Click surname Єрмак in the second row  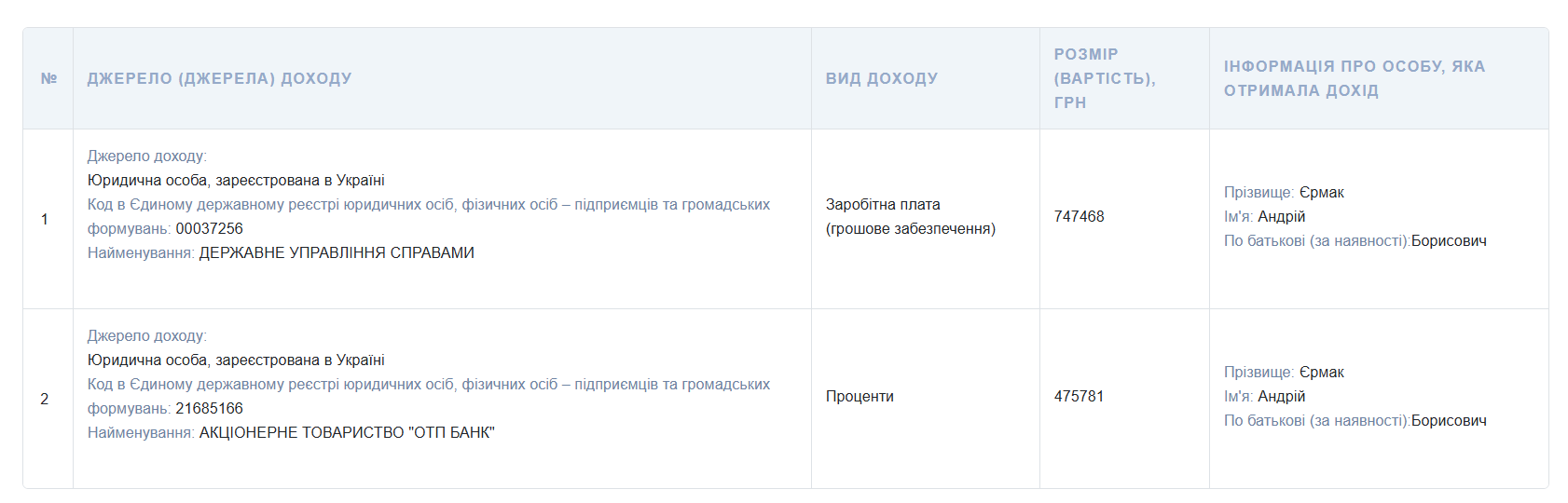1321,372
